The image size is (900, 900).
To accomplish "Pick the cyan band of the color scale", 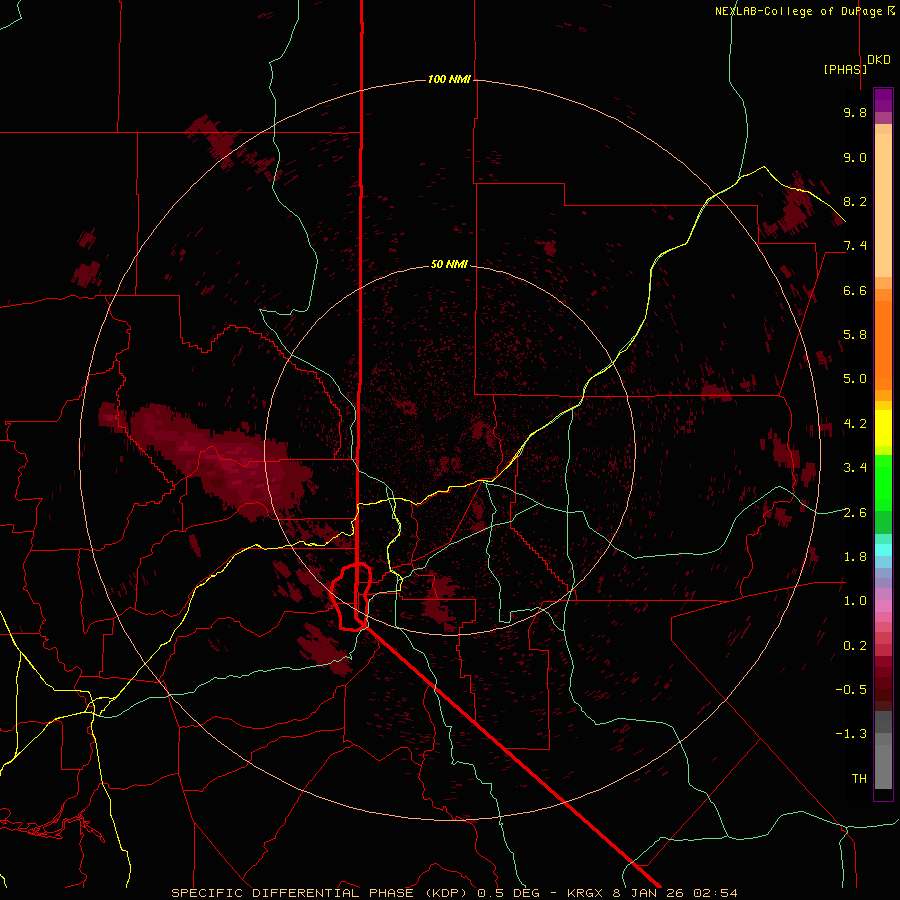I will pyautogui.click(x=883, y=550).
